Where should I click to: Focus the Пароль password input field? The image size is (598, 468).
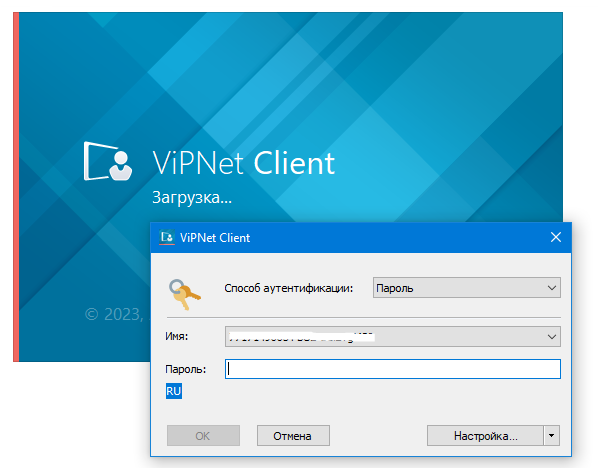click(x=393, y=369)
